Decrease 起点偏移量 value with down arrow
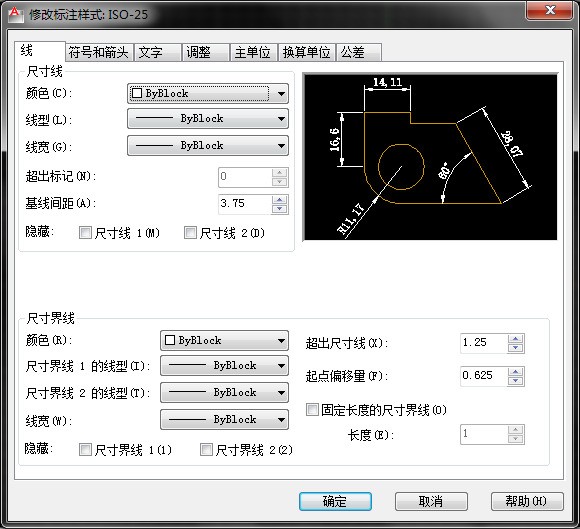The image size is (580, 529). pyautogui.click(x=516, y=381)
